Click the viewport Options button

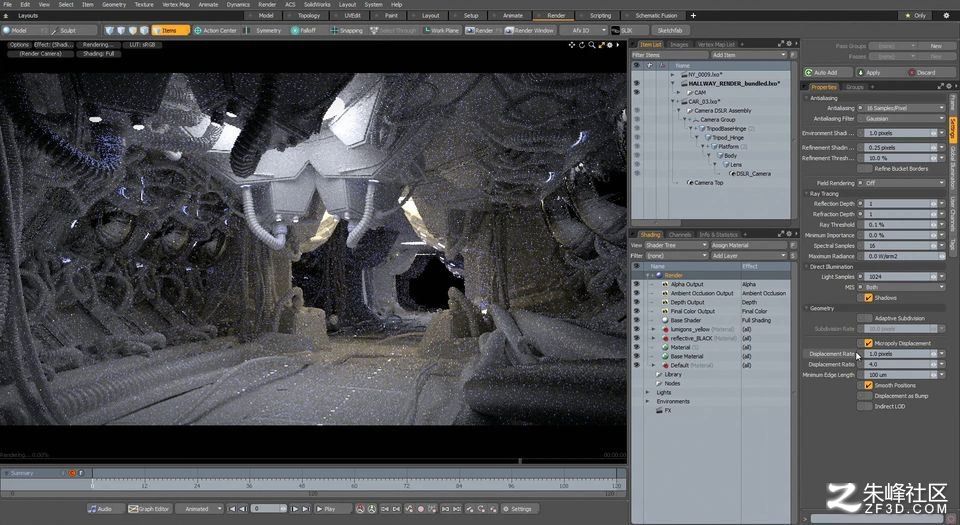coord(18,45)
